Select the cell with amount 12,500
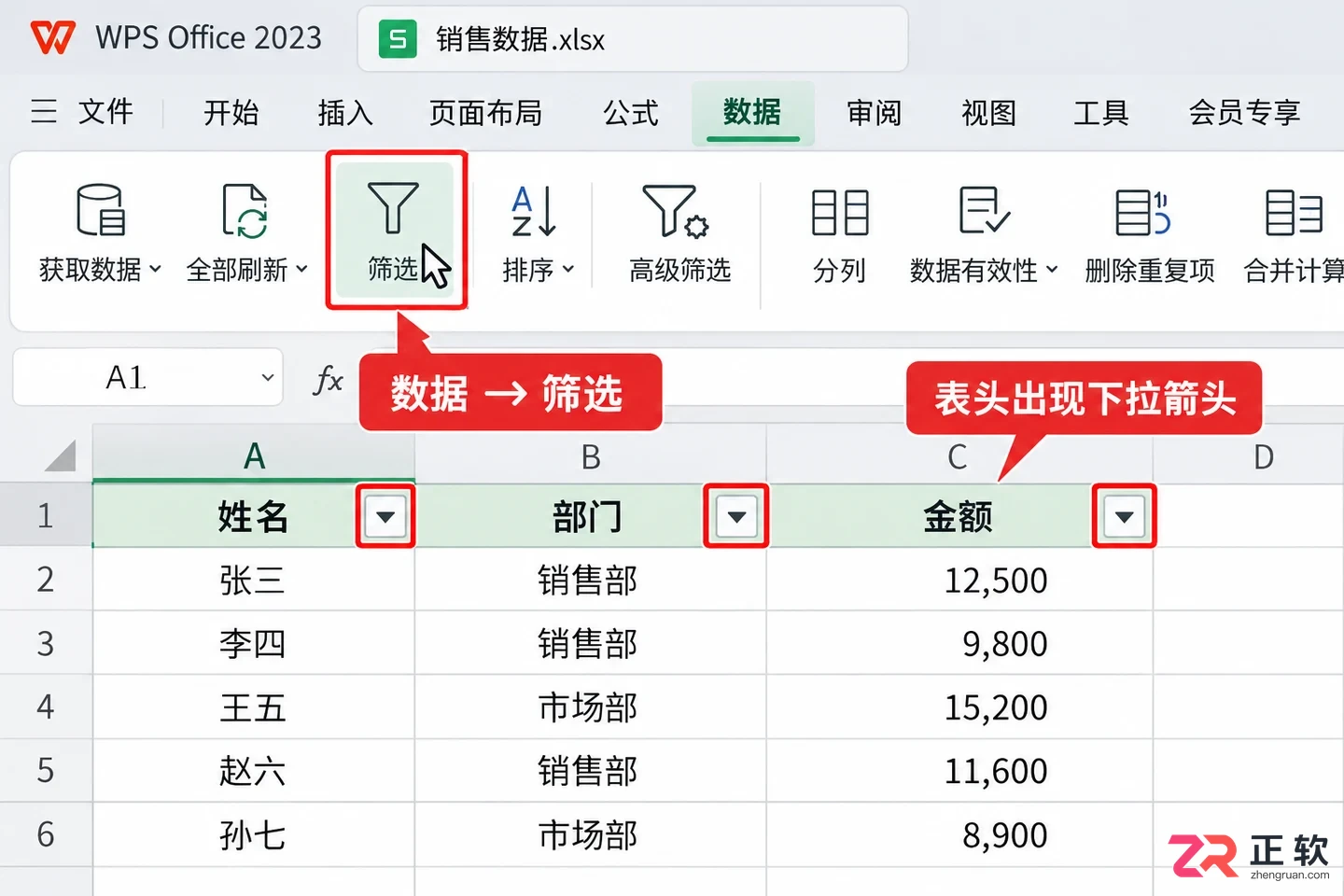The height and width of the screenshot is (896, 1344). click(959, 580)
